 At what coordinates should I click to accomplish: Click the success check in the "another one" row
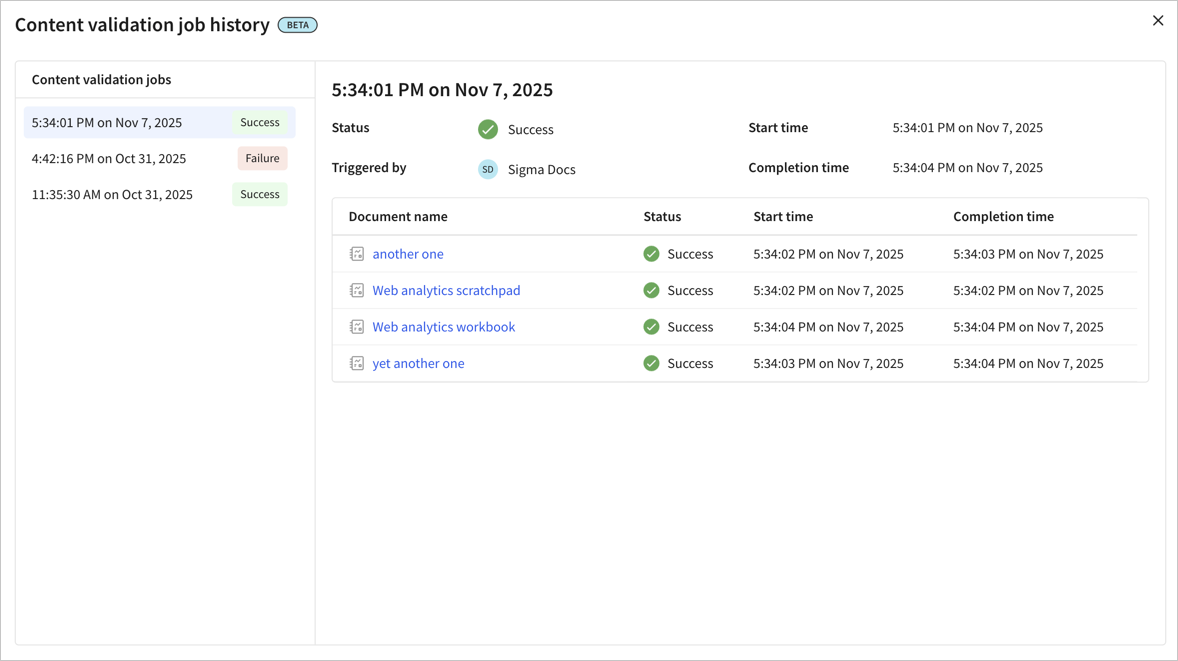pos(651,253)
